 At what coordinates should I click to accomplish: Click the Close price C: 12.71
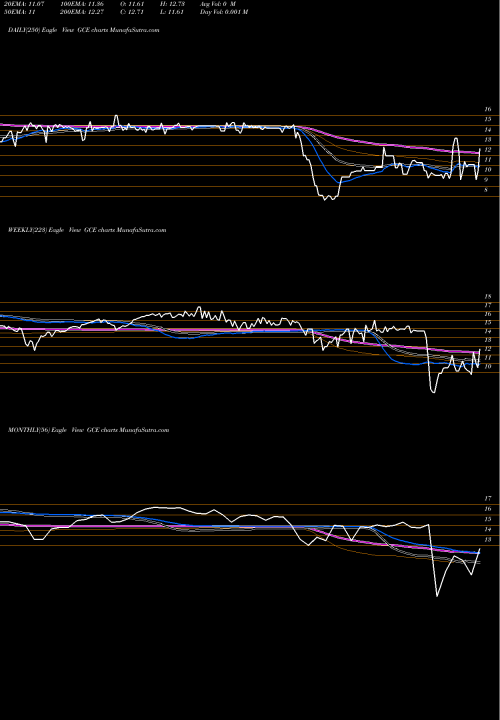click(132, 12)
